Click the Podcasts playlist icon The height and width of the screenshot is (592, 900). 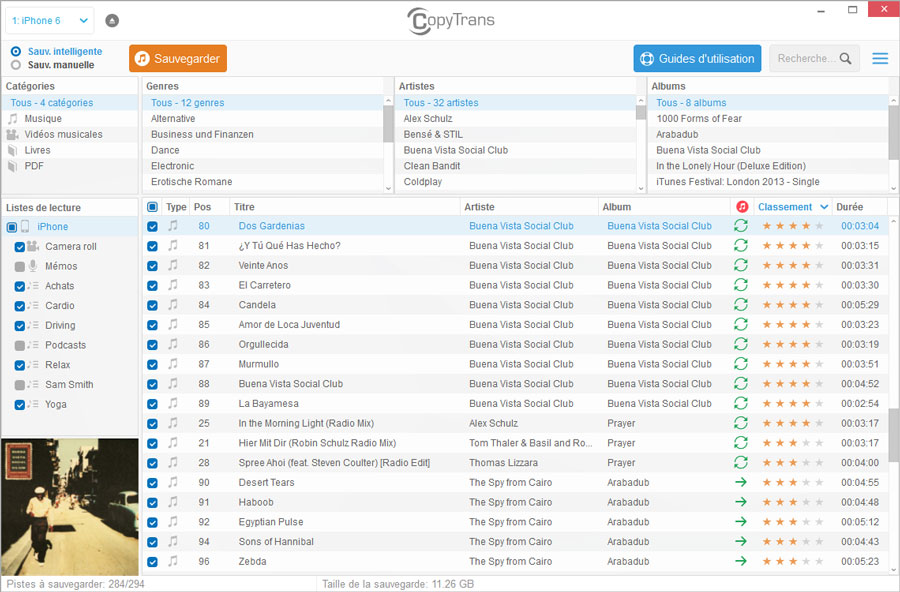33,345
